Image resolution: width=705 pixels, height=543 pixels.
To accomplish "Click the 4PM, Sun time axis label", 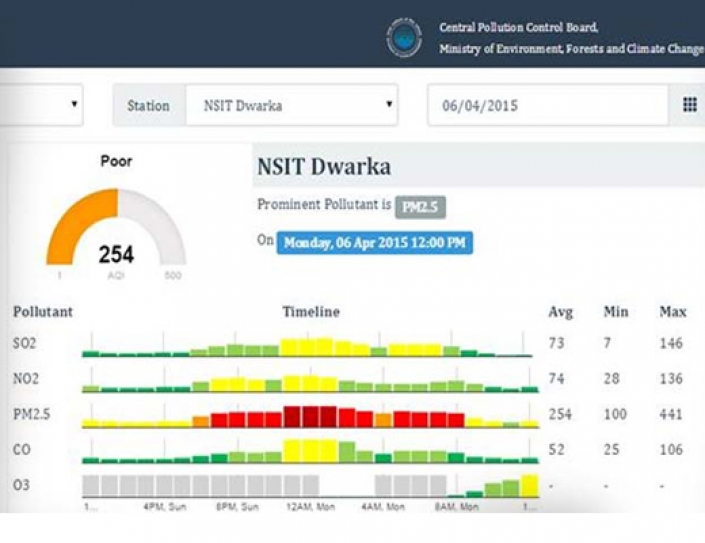I will pyautogui.click(x=165, y=507).
